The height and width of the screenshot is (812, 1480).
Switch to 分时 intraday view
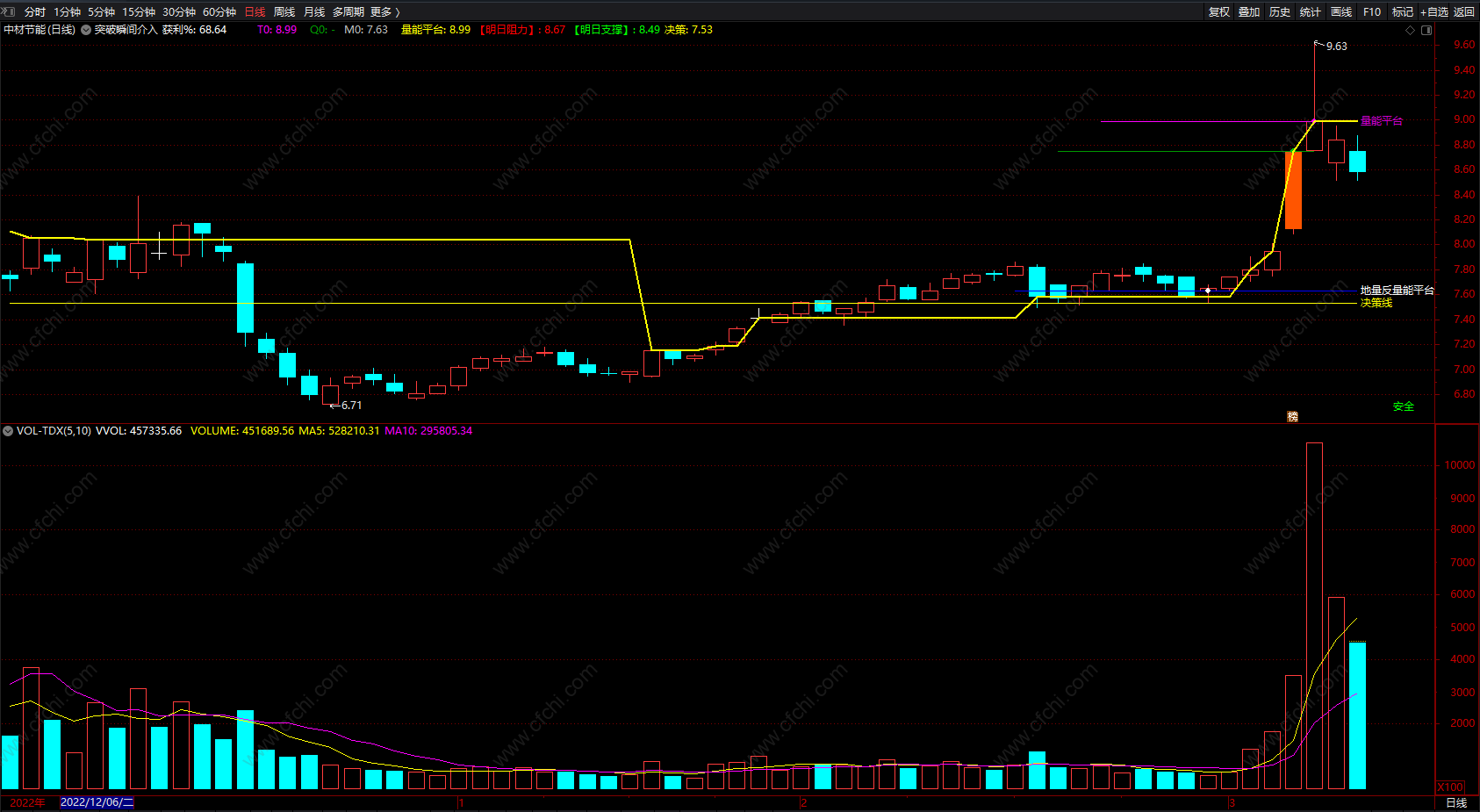[x=35, y=11]
